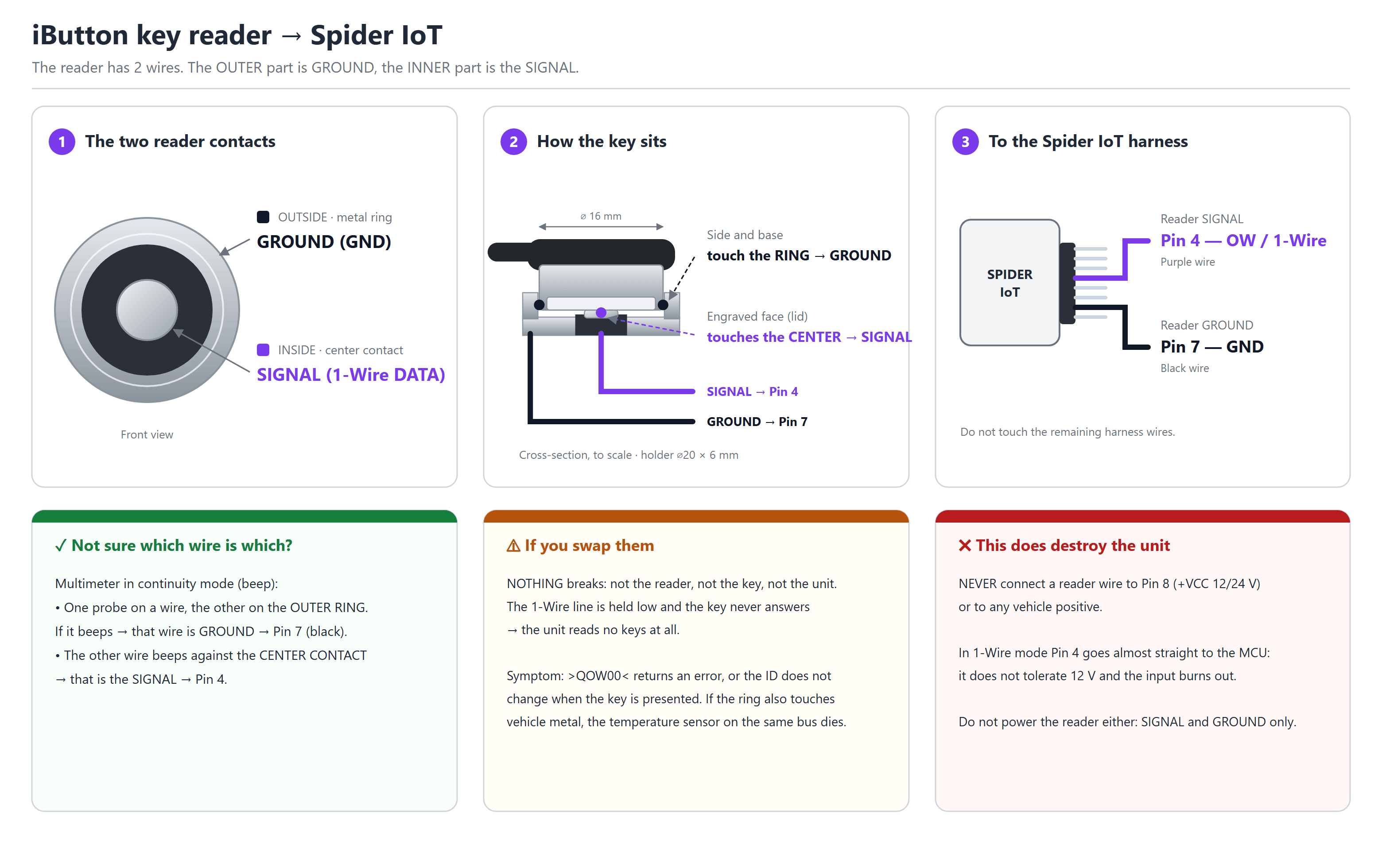Select the title "iButton key reader → Spider IoT"
Screen dimensions: 1382x868
point(237,35)
